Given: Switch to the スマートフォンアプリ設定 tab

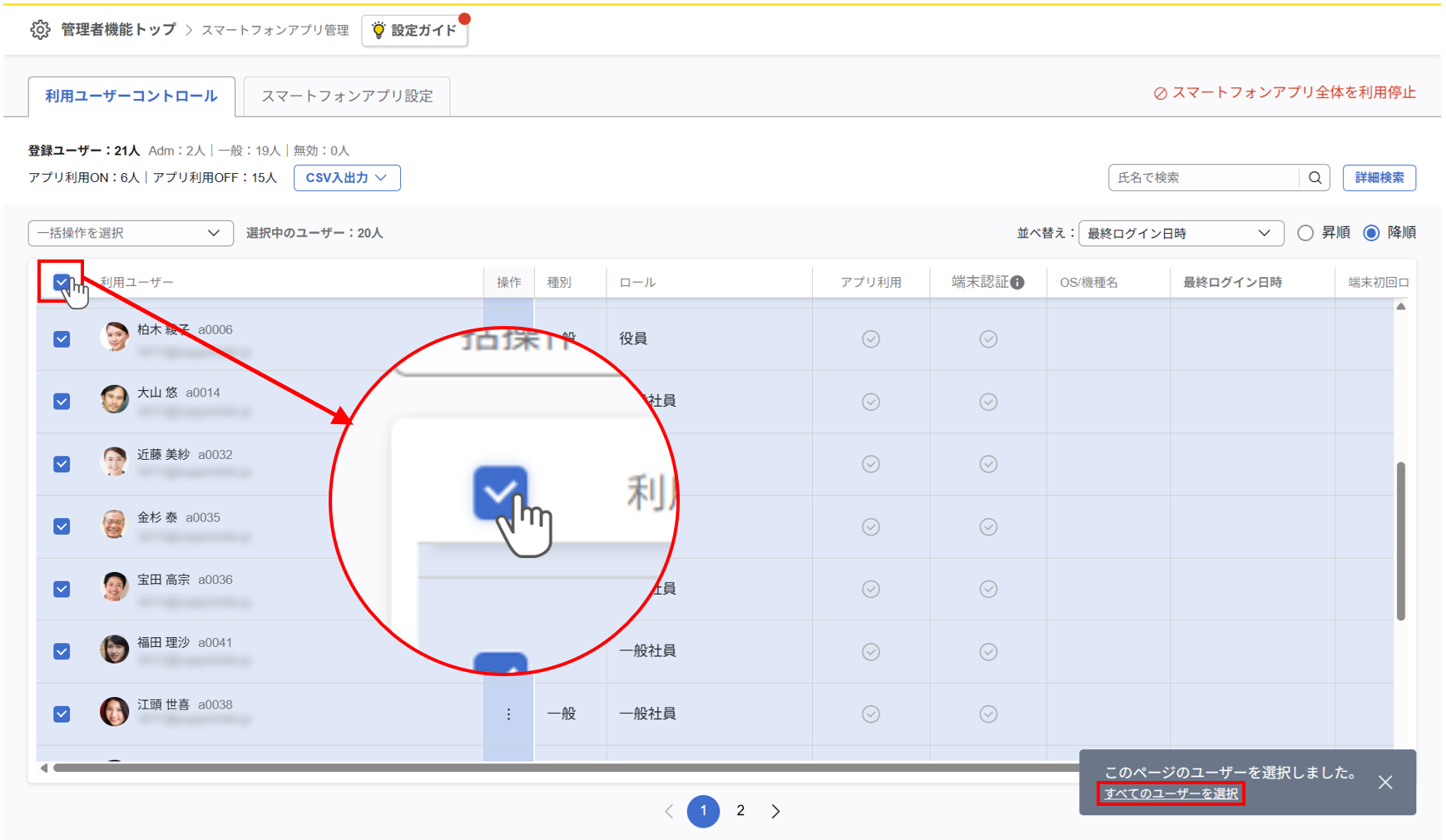Looking at the screenshot, I should [x=346, y=96].
